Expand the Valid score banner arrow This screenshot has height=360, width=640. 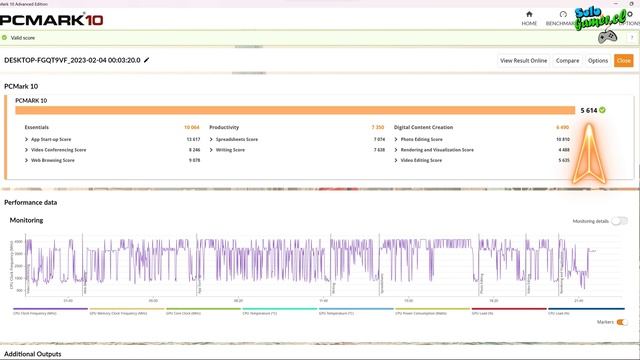(x=632, y=37)
